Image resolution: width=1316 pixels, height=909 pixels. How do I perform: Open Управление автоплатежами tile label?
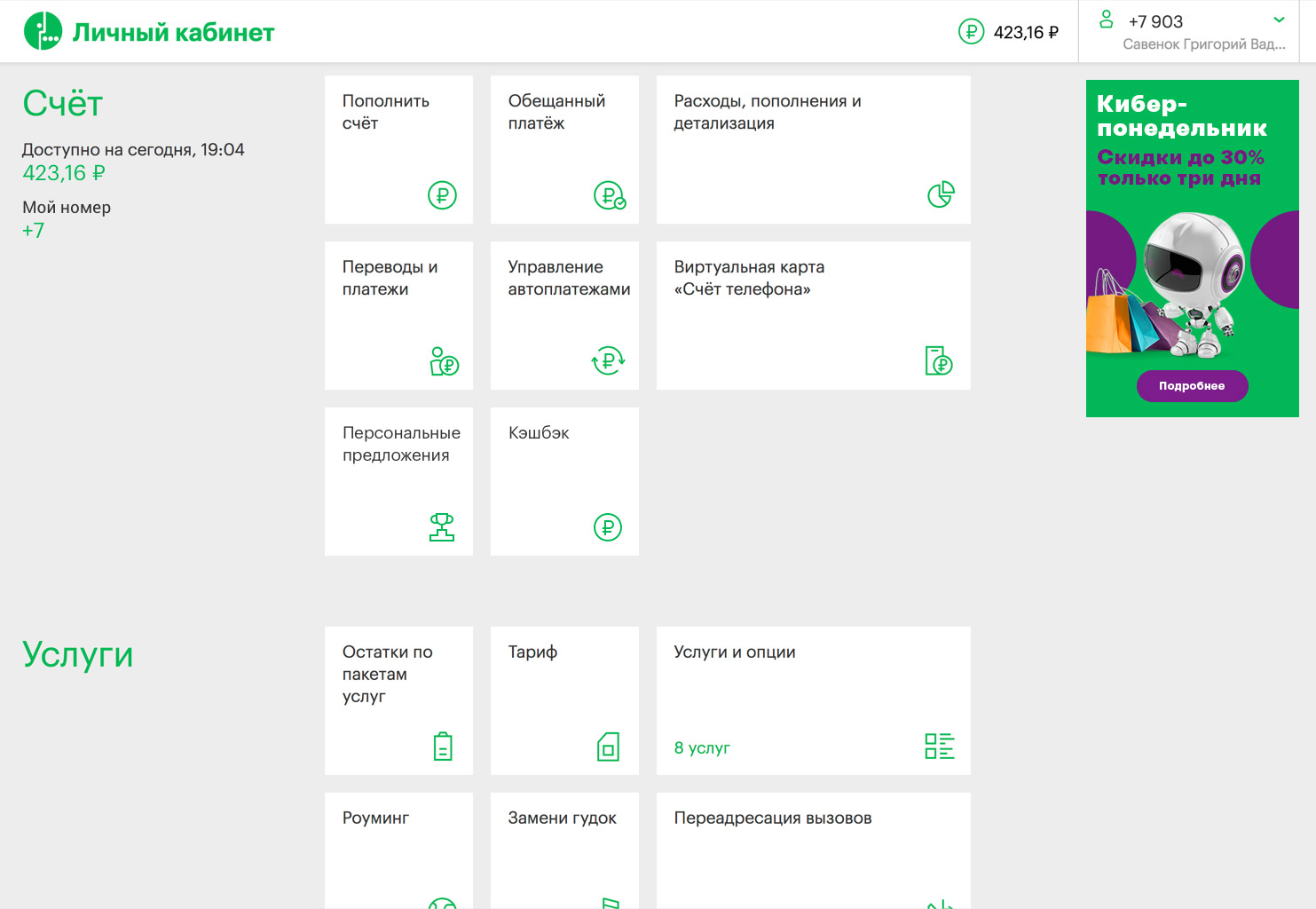(569, 278)
